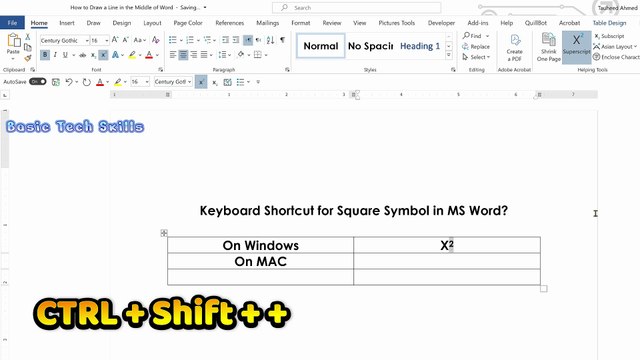Switch AutoSave toggle off
Screen dimensions: 640x360
tap(38, 82)
